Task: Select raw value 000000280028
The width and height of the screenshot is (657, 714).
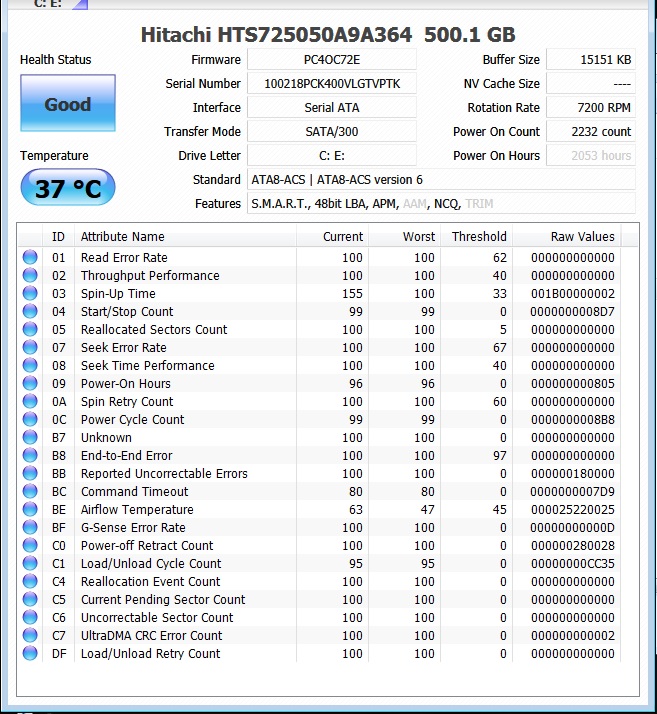Action: pos(572,546)
